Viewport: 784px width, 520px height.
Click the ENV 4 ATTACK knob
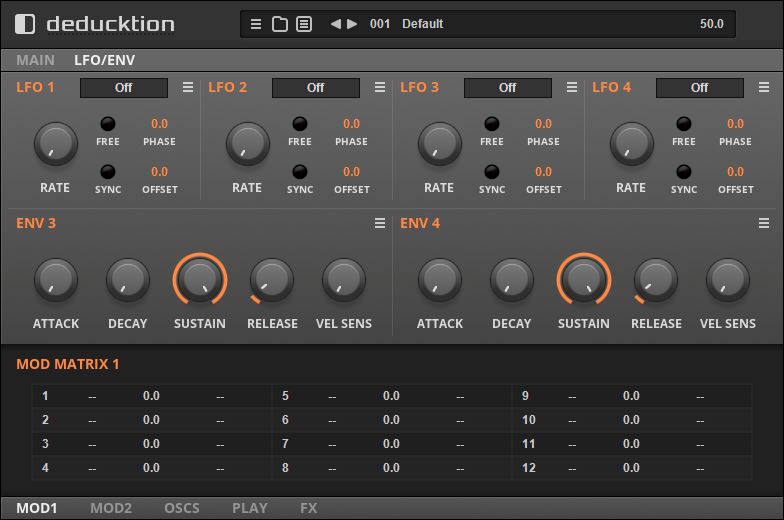click(x=440, y=280)
